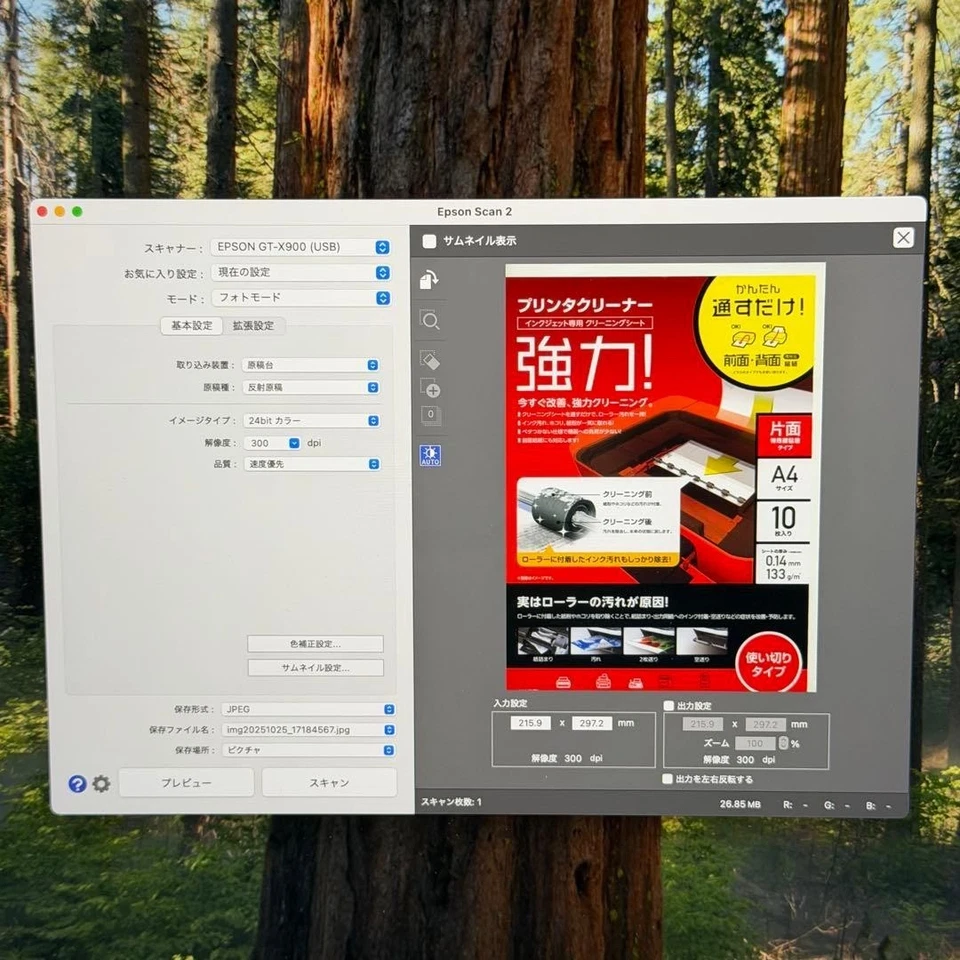The image size is (960, 960).
Task: Toggle the AUTO exposure icon
Action: [430, 456]
